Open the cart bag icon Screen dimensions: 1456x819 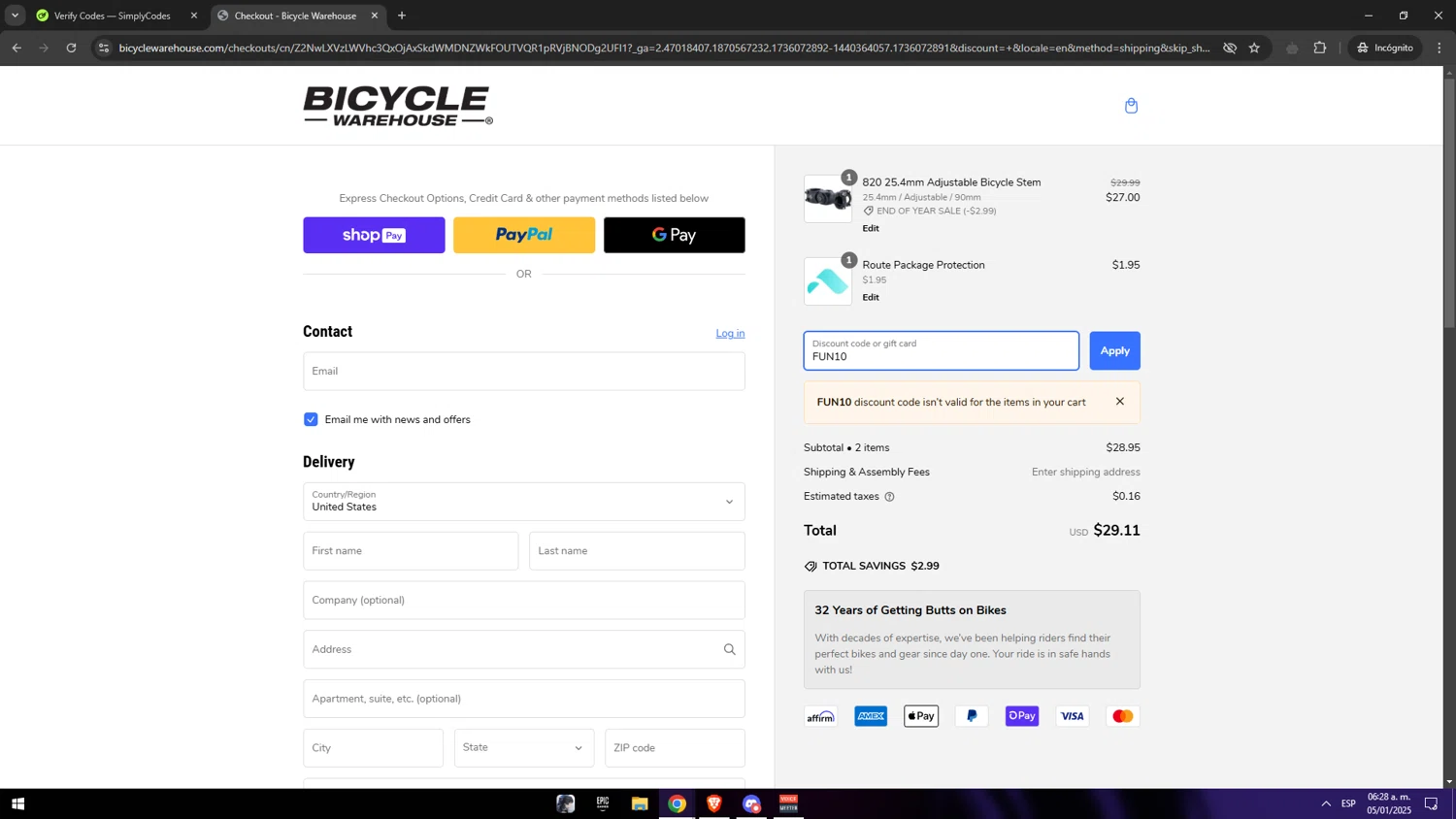click(x=1131, y=106)
